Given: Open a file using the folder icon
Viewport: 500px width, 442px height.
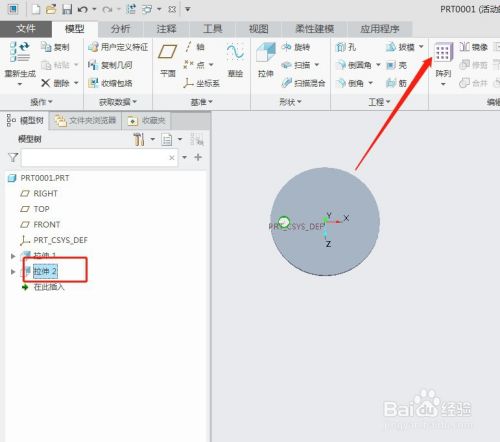Looking at the screenshot, I should point(51,9).
